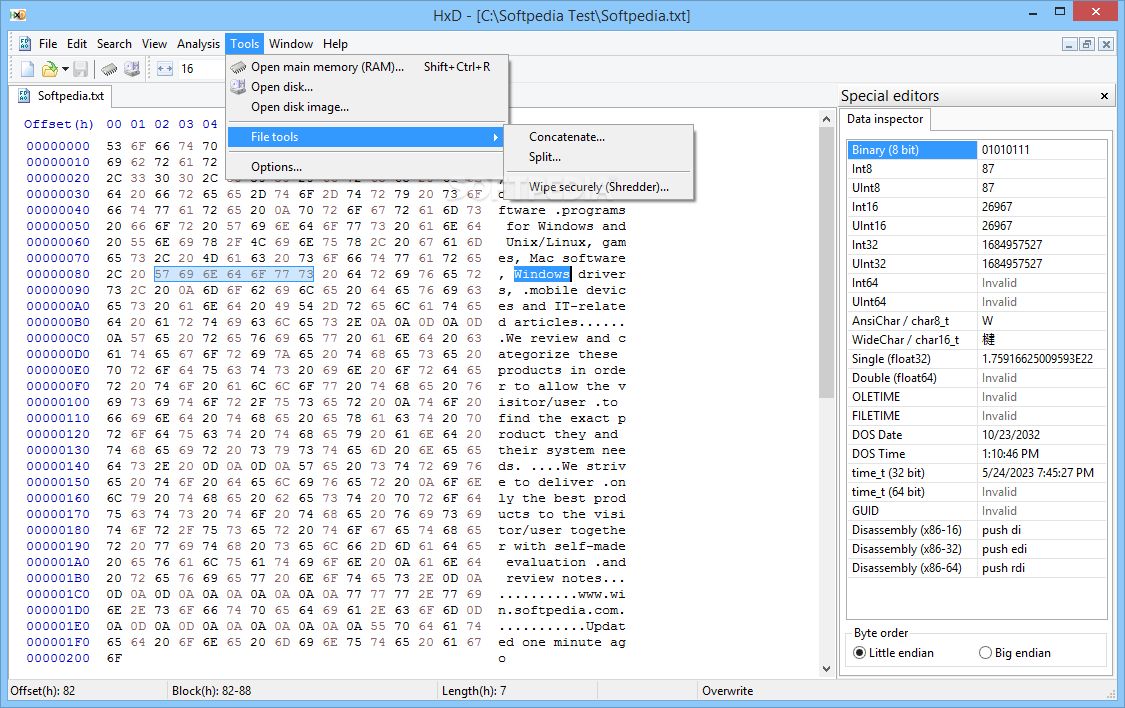Click the HxD document icon beside File menu
1125x708 pixels.
25,44
